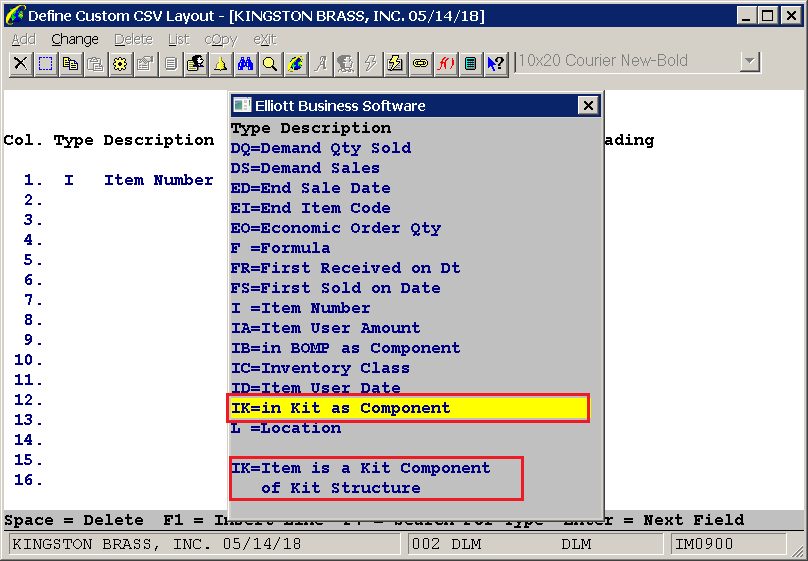The height and width of the screenshot is (561, 808).
Task: Maximize the Define Custom CSV Layout window
Action: pos(767,16)
